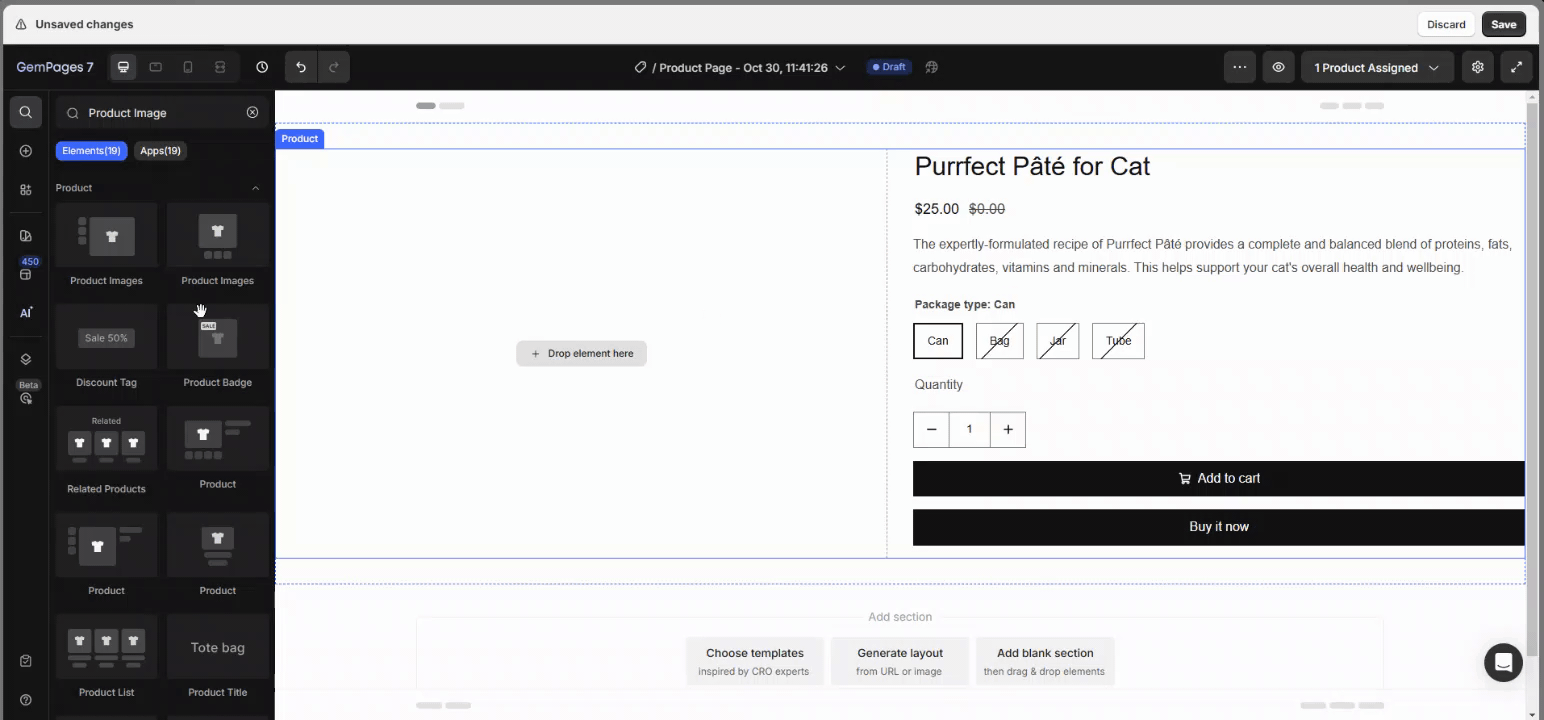Enter fullscreen with the expand icon
1544x720 pixels.
pyautogui.click(x=1517, y=67)
